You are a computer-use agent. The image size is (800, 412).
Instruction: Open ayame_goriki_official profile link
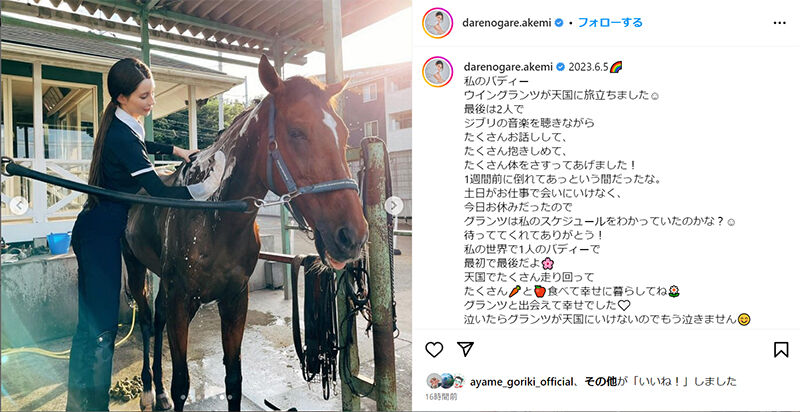519,381
